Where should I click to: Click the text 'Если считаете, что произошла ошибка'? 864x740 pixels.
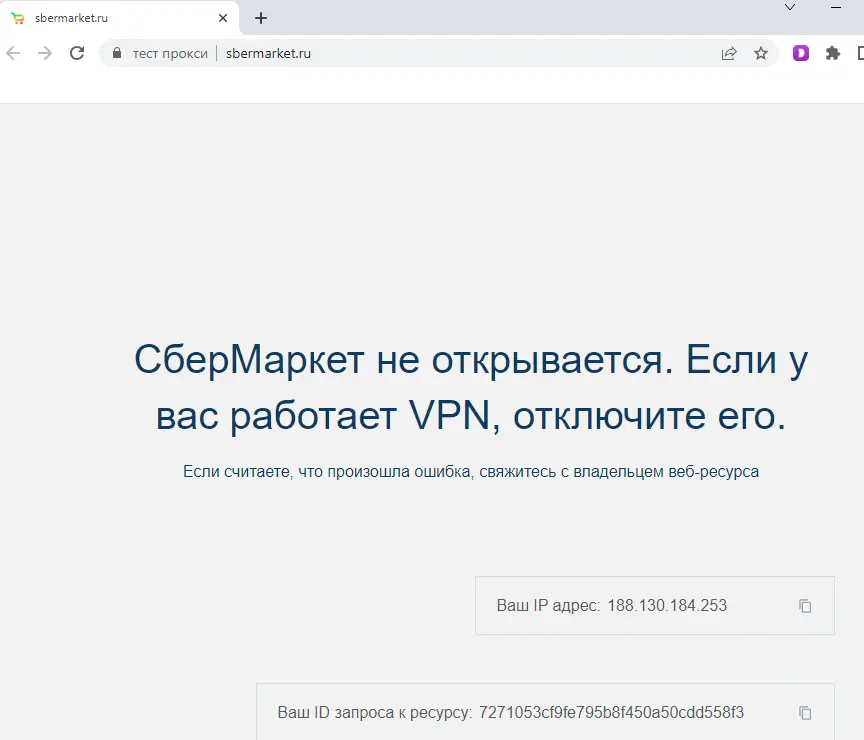click(x=328, y=472)
